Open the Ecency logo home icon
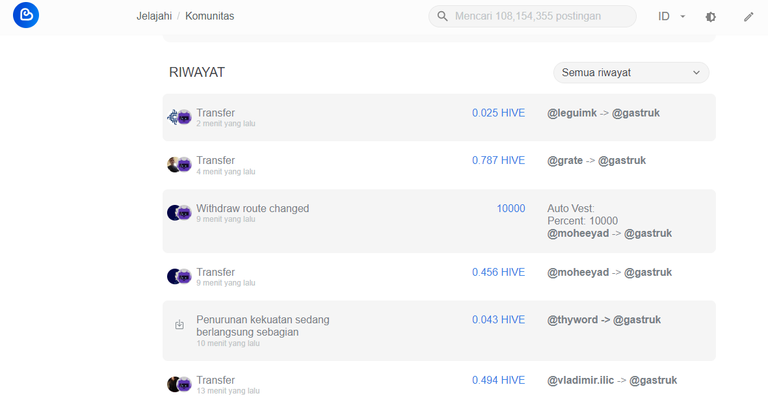 click(x=26, y=15)
